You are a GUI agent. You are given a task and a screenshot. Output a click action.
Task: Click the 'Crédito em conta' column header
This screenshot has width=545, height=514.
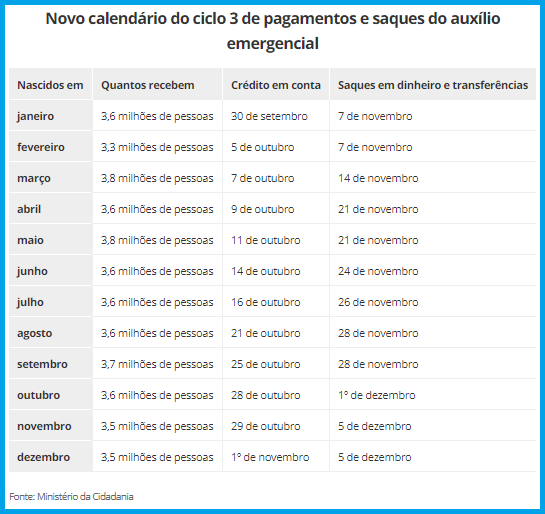point(276,85)
